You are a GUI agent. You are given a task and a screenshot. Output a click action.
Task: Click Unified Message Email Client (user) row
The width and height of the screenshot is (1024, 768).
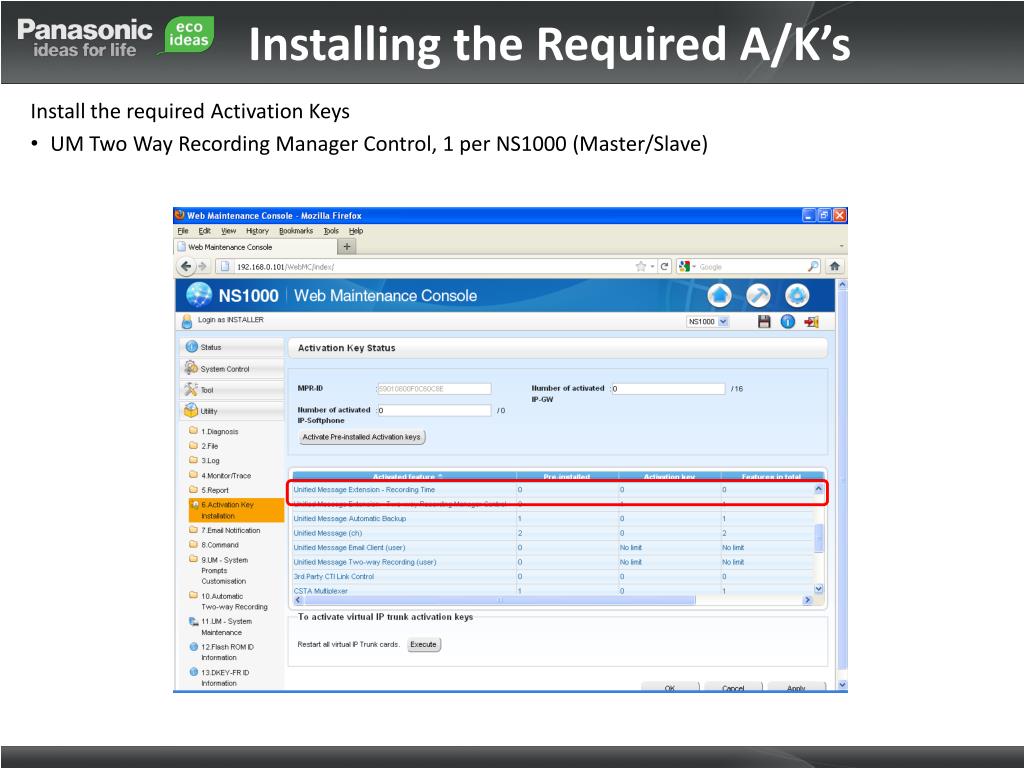(553, 547)
